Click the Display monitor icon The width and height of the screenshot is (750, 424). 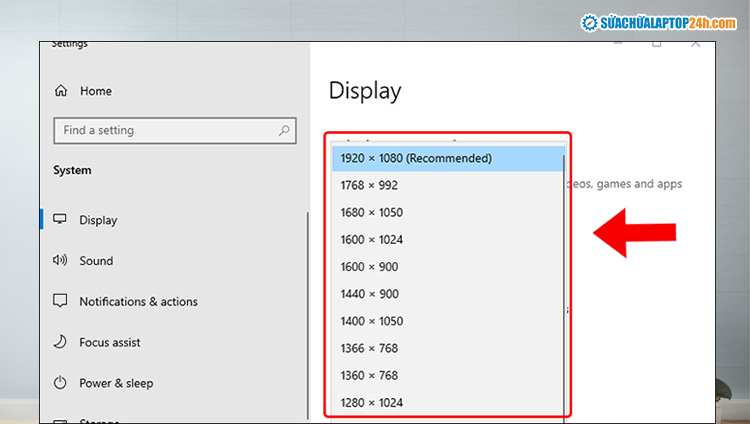click(60, 219)
